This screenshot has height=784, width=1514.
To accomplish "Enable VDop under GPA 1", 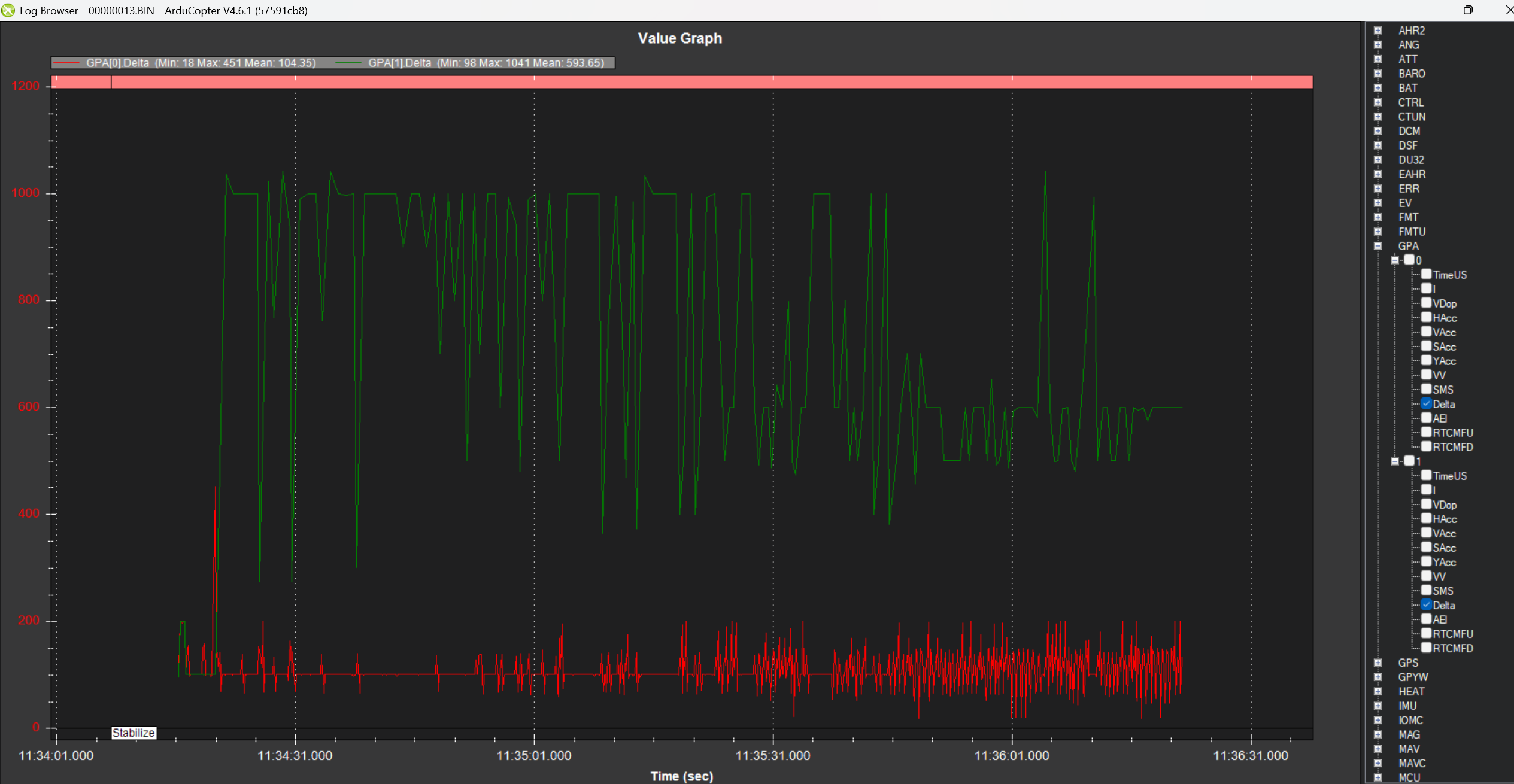I will pos(1427,504).
